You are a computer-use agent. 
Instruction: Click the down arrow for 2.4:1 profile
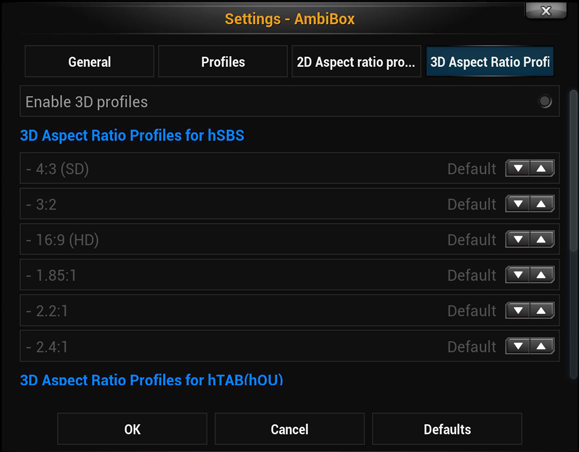pyautogui.click(x=518, y=346)
